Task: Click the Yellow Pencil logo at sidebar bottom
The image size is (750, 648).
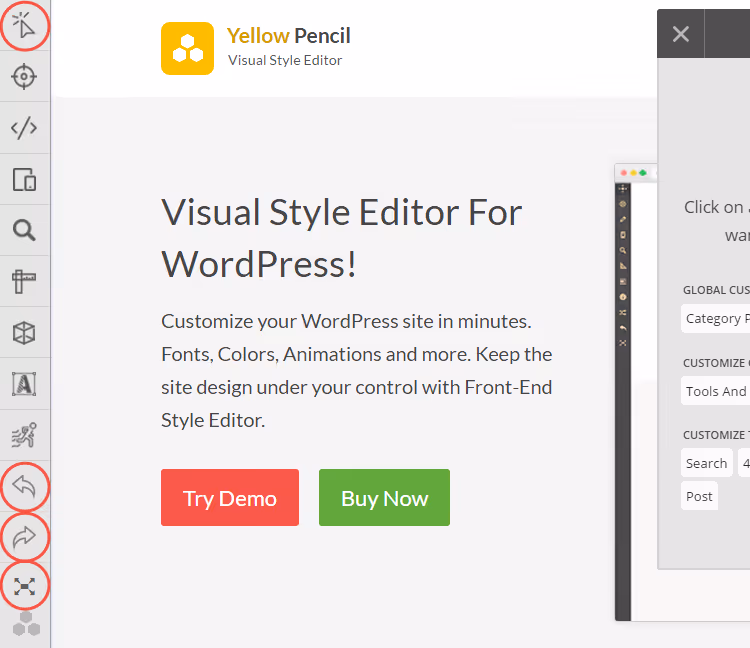Action: [x=26, y=624]
